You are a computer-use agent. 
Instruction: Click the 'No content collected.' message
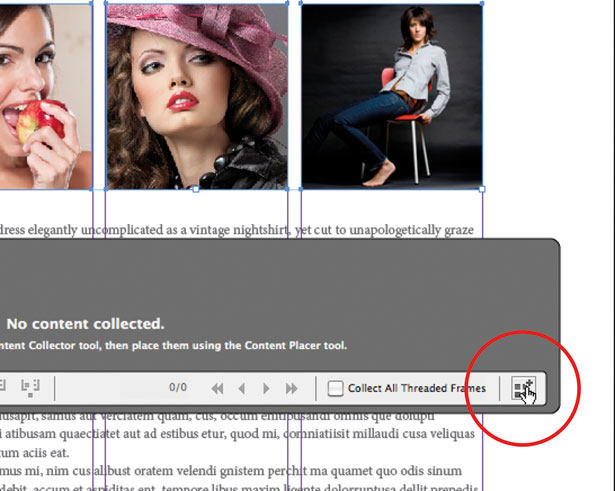coord(86,324)
